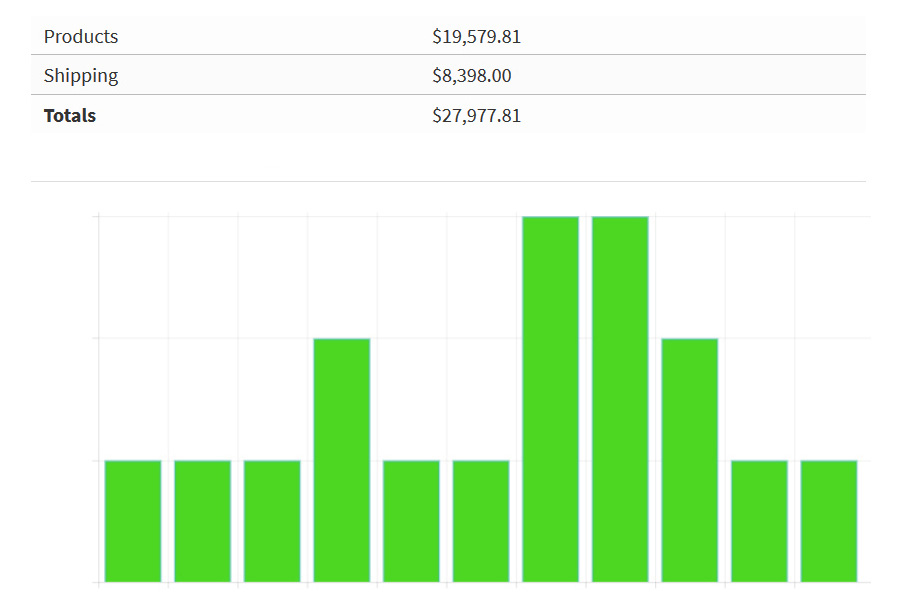
Task: Select the second of the two tallest bars
Action: pyautogui.click(x=620, y=399)
